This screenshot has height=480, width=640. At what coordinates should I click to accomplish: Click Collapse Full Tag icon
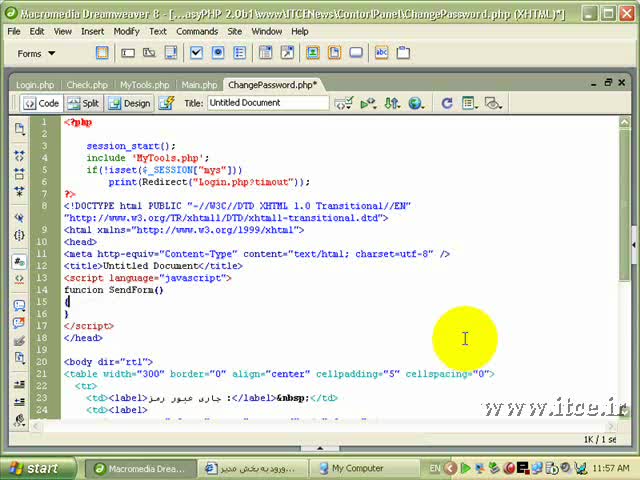(19, 156)
